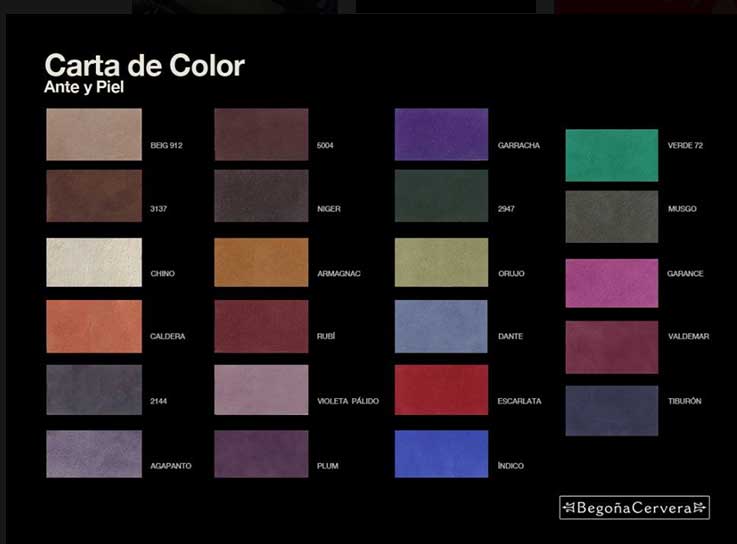Pick the NIGER charcoal swatch
The height and width of the screenshot is (544, 737).
261,196
